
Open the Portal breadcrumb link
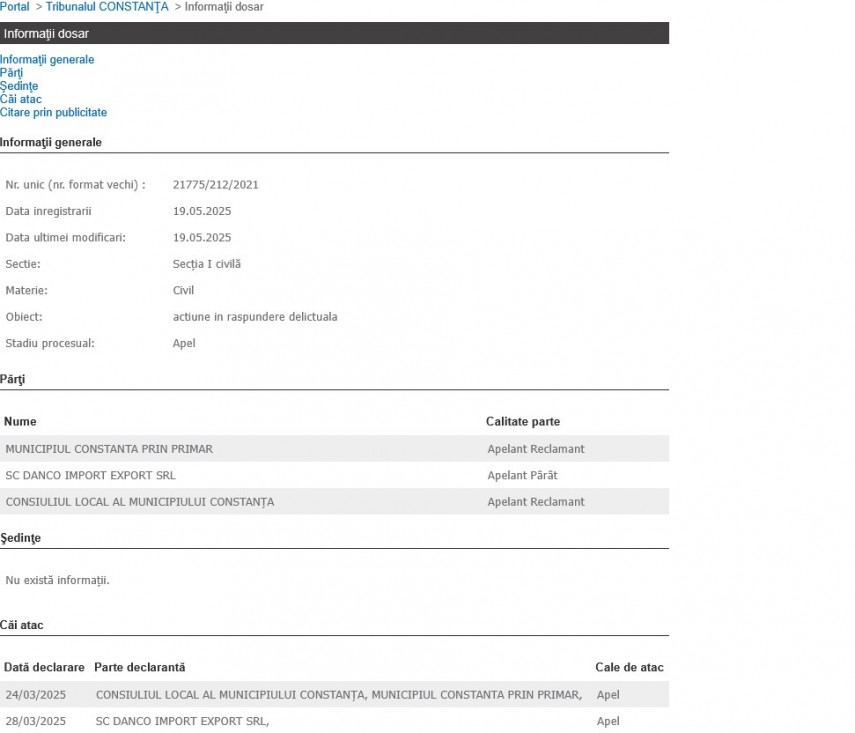(x=15, y=7)
